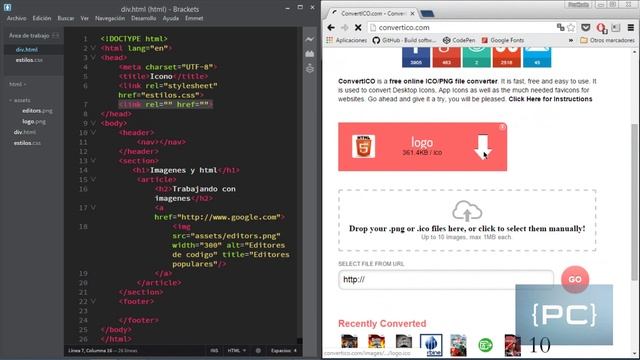Screen dimensions: 640x360
Task: Show more bookmarks with the chevron
Action: click(571, 40)
